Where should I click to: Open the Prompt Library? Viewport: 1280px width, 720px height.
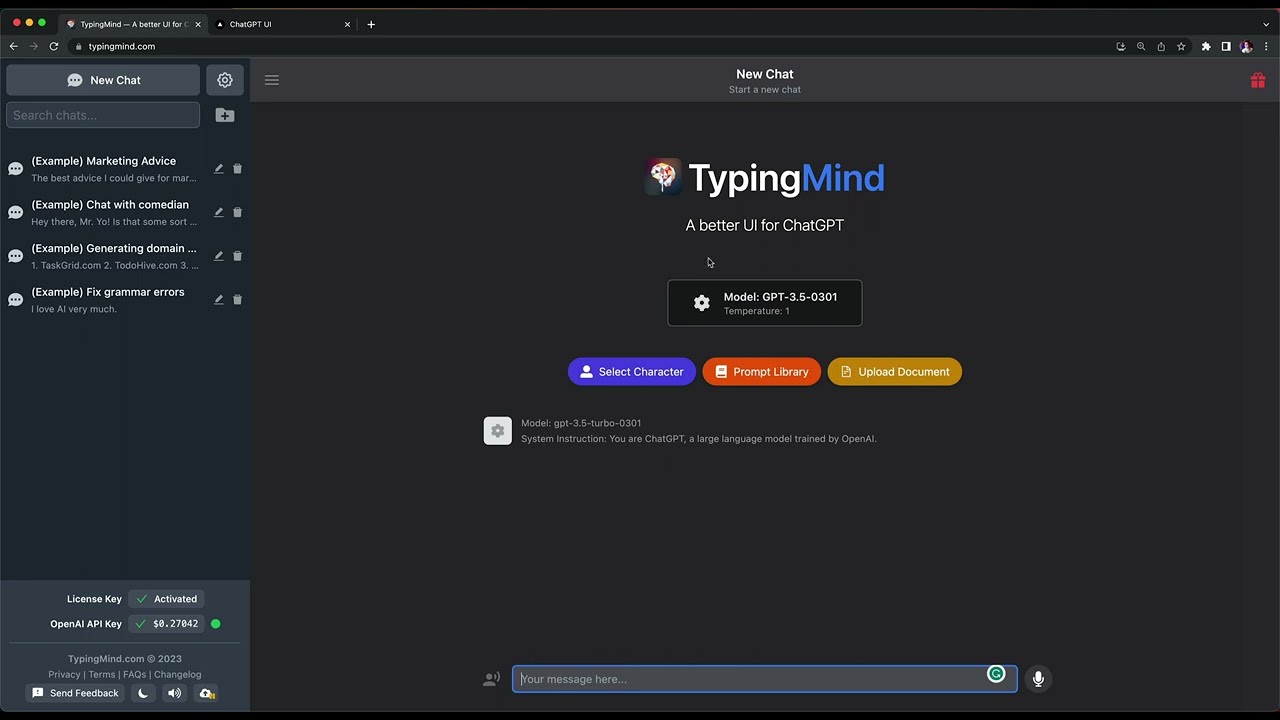(761, 372)
